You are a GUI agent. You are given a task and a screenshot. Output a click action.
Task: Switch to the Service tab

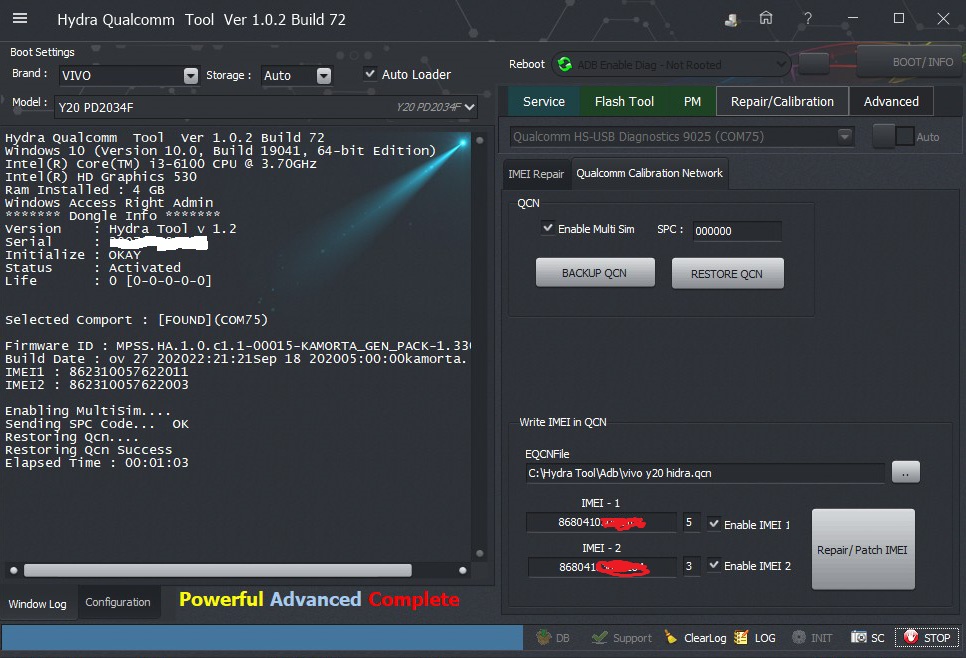coord(544,102)
